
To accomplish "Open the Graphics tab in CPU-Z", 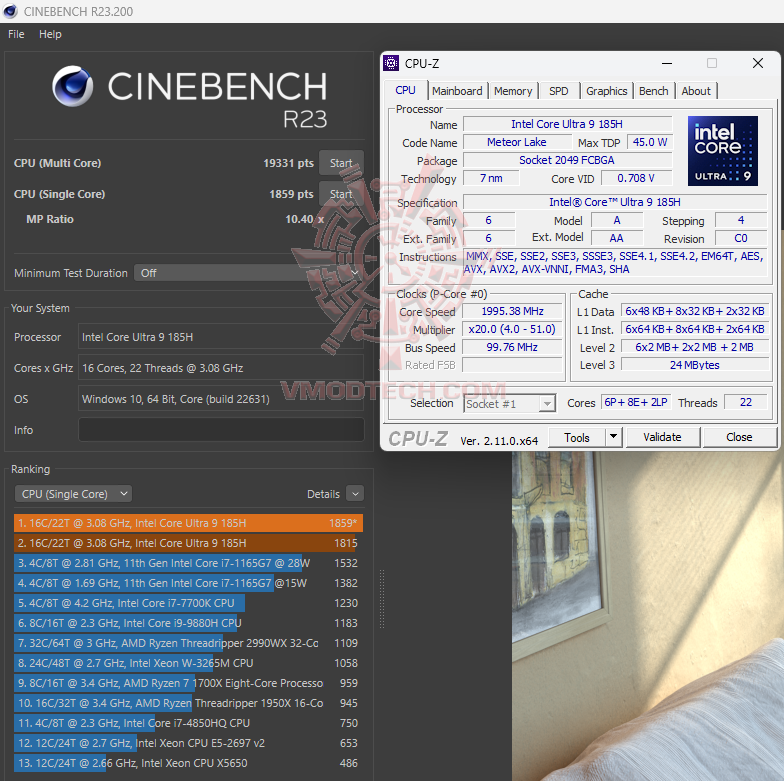I will coord(606,91).
